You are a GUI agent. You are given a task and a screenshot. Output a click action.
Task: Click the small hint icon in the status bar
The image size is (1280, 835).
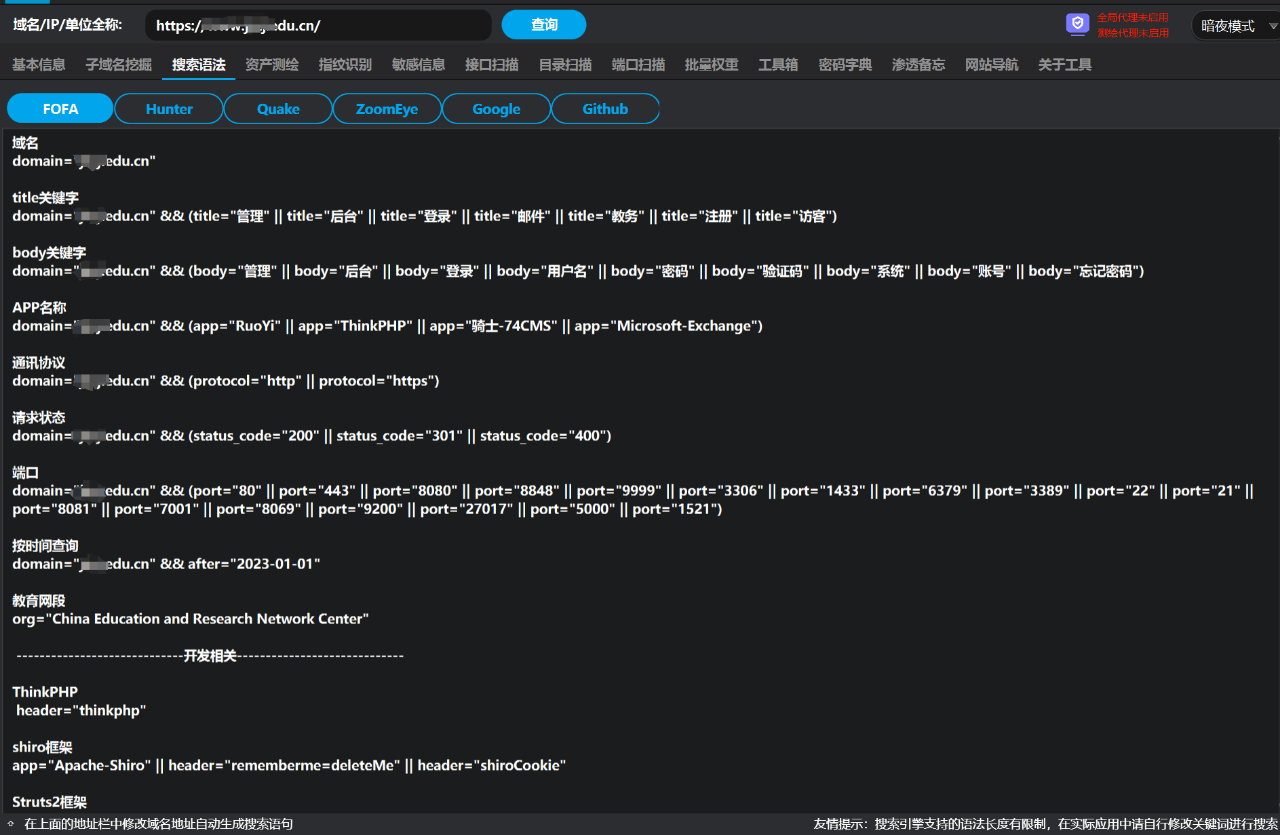coord(10,824)
